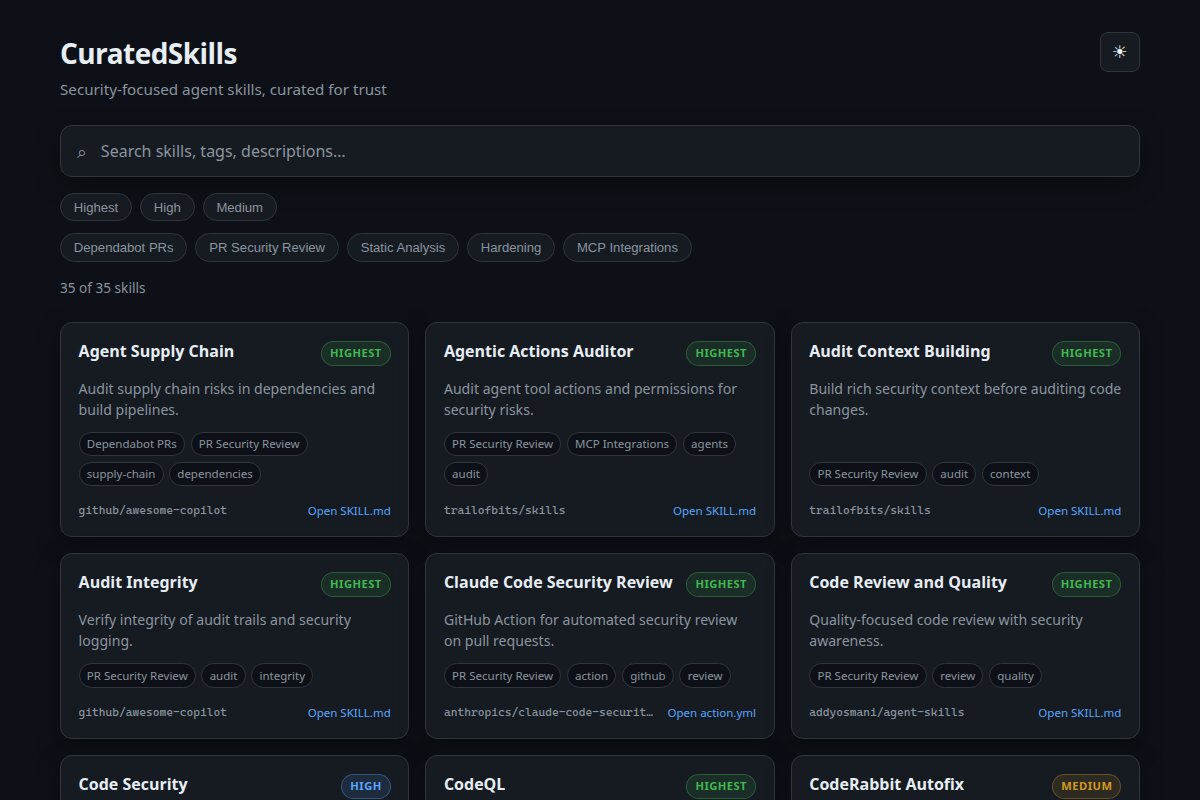Open SKILL.md for Agent Supply Chain
The image size is (1200, 800).
tap(349, 511)
